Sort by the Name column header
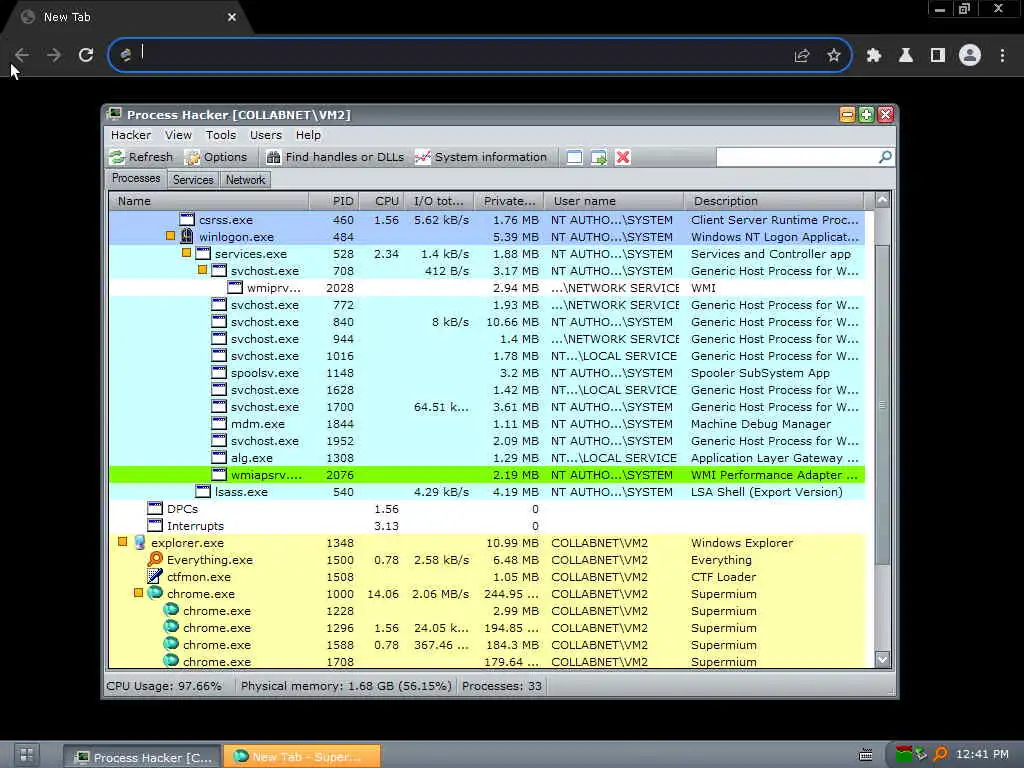 209,201
